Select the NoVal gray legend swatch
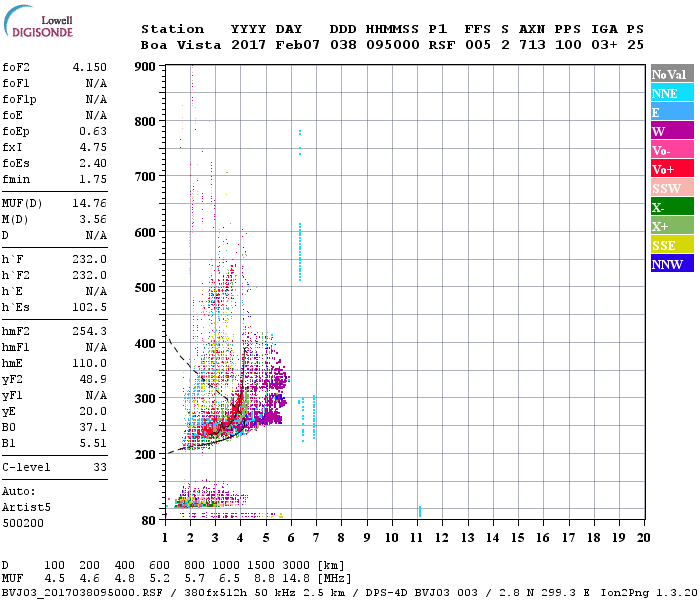 pos(669,74)
